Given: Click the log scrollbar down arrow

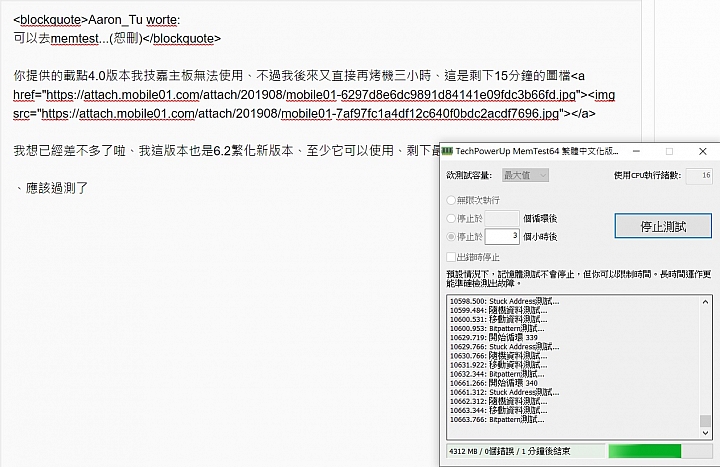Looking at the screenshot, I should [705, 433].
